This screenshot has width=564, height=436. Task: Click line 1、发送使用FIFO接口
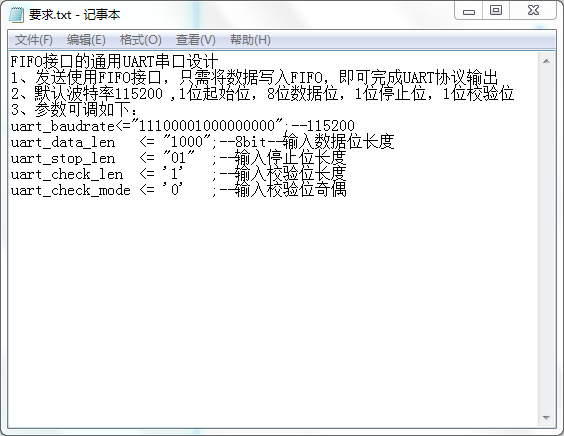[x=254, y=77]
